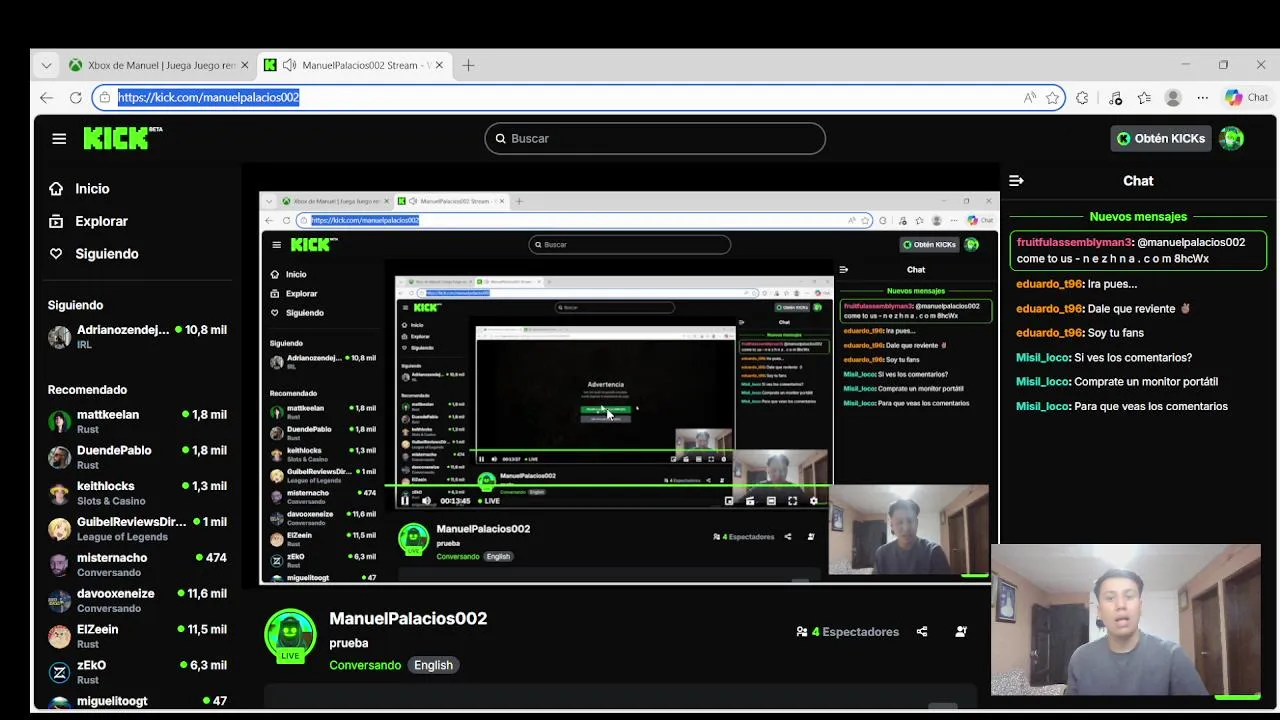Switch to Xbox de Manuel tab
1280x720 pixels.
click(160, 65)
